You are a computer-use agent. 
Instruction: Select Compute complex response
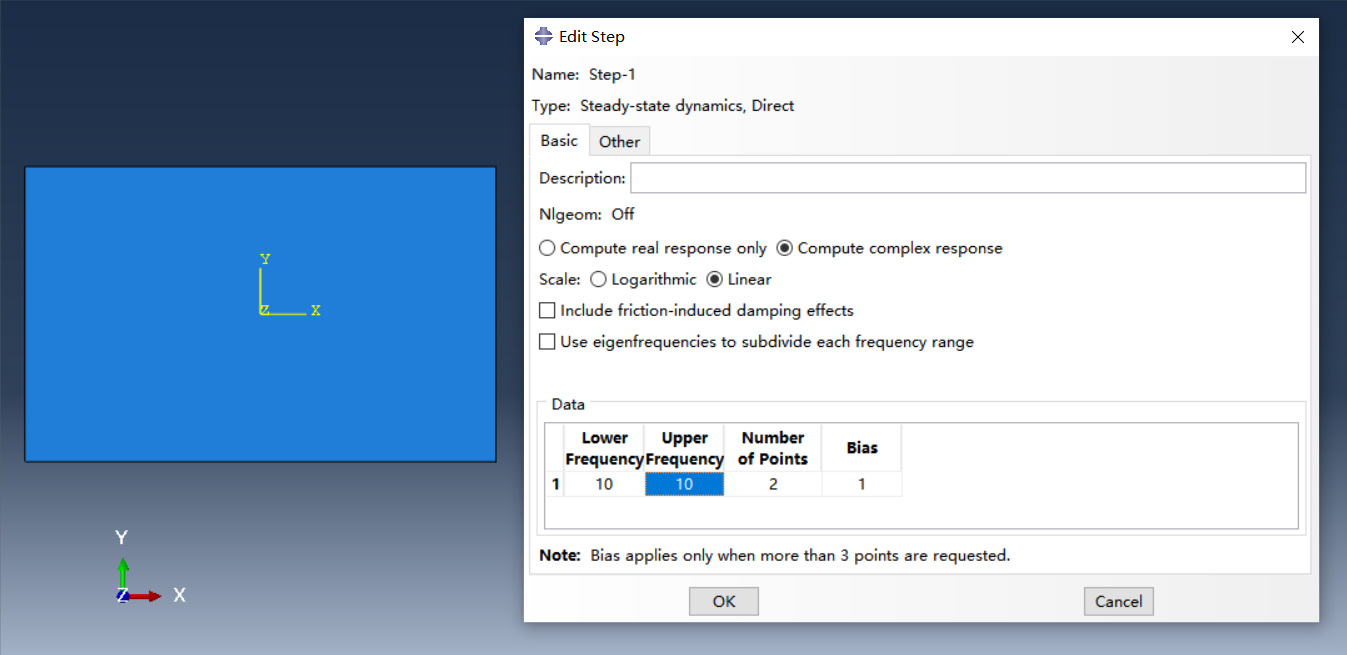pyautogui.click(x=784, y=247)
